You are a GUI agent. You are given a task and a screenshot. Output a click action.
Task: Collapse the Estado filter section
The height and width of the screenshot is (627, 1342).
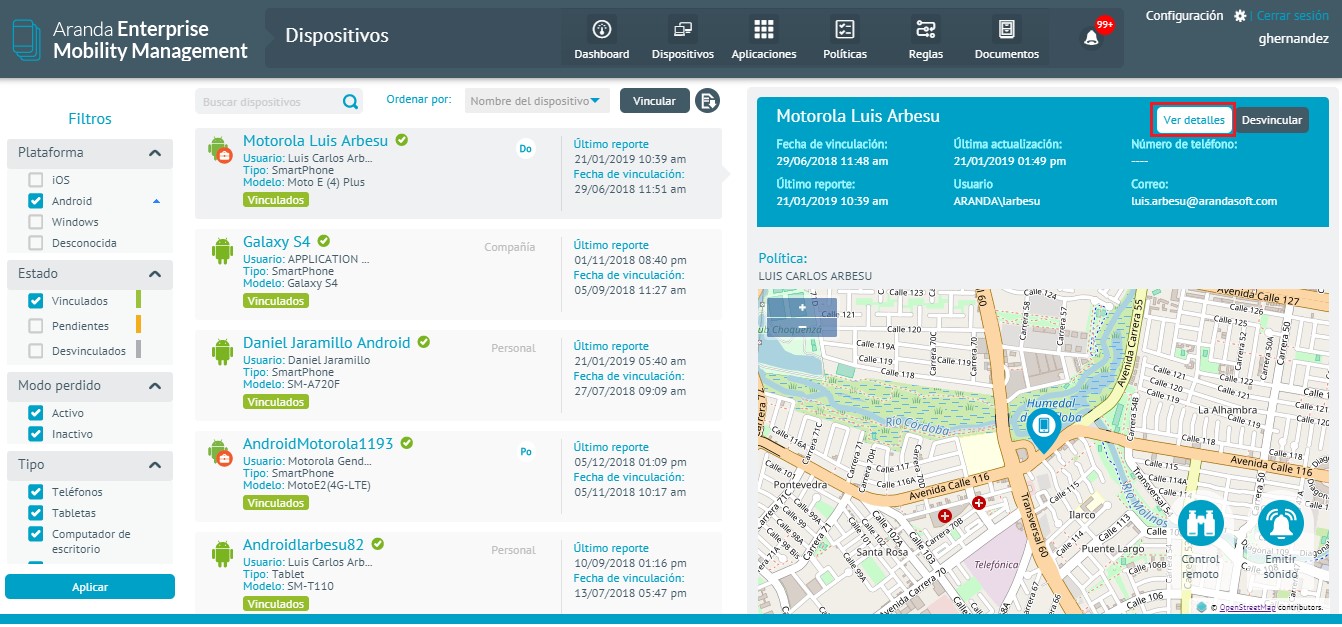pyautogui.click(x=155, y=274)
